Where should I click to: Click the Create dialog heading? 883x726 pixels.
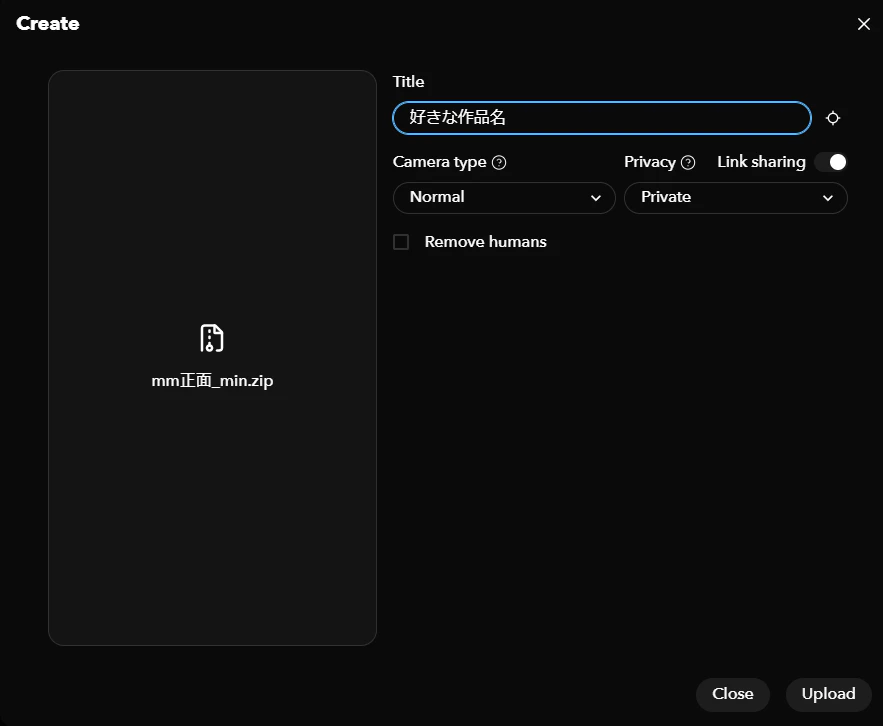click(x=48, y=24)
